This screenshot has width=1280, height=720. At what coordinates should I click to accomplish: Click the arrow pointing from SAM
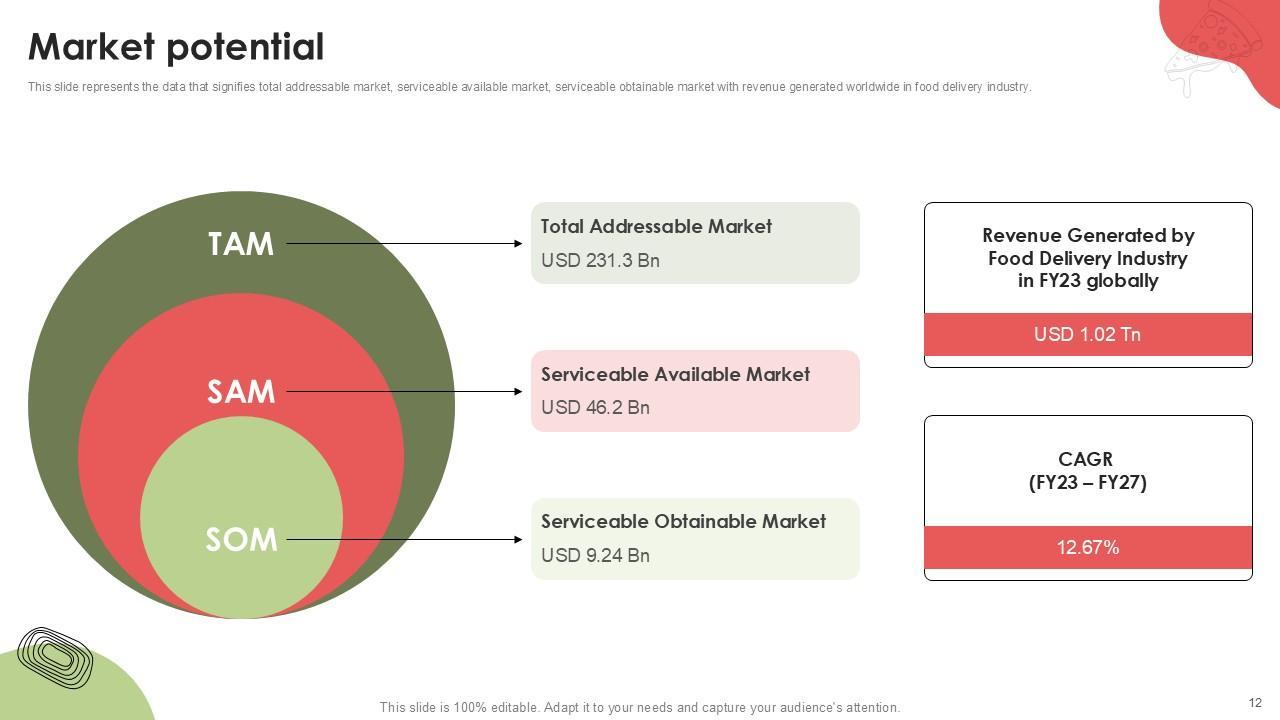tap(404, 392)
